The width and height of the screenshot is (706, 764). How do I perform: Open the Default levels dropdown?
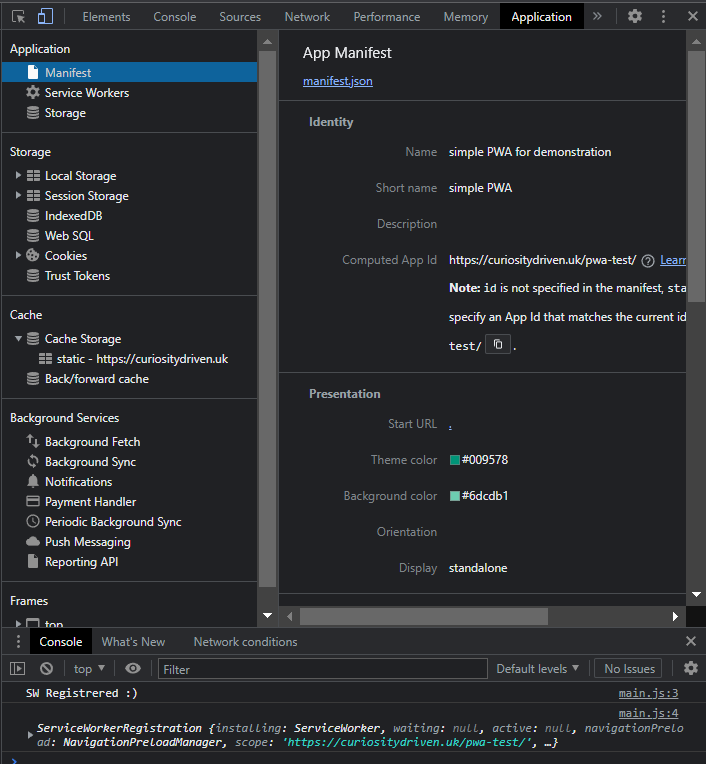[x=537, y=669]
